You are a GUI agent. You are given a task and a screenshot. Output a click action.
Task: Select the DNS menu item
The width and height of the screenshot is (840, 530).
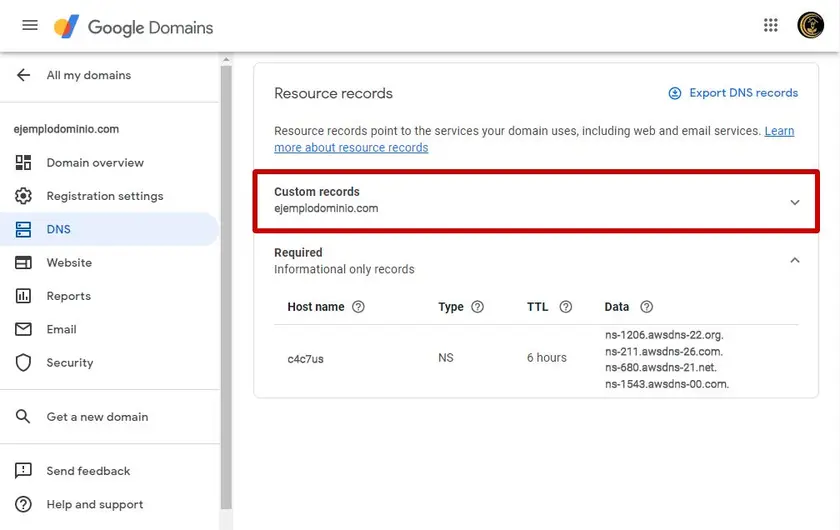(x=109, y=229)
